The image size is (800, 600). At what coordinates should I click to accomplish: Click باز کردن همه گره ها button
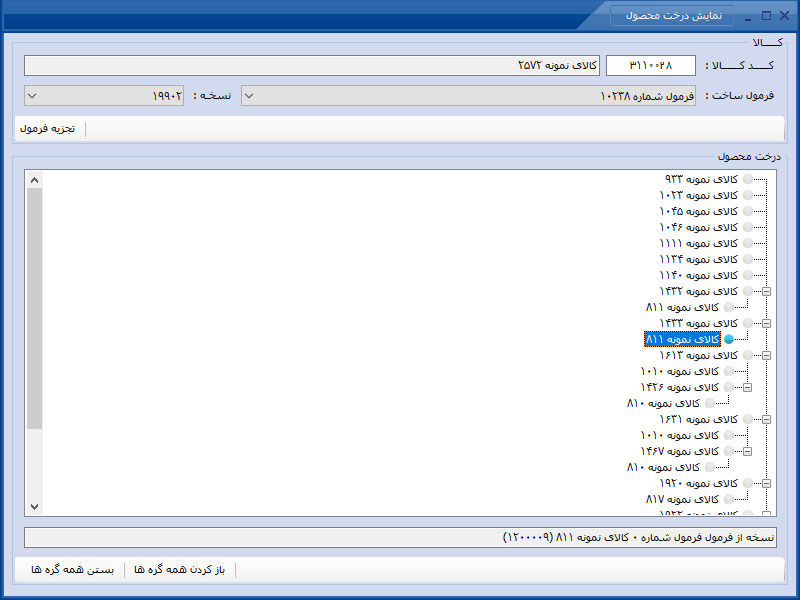[180, 569]
